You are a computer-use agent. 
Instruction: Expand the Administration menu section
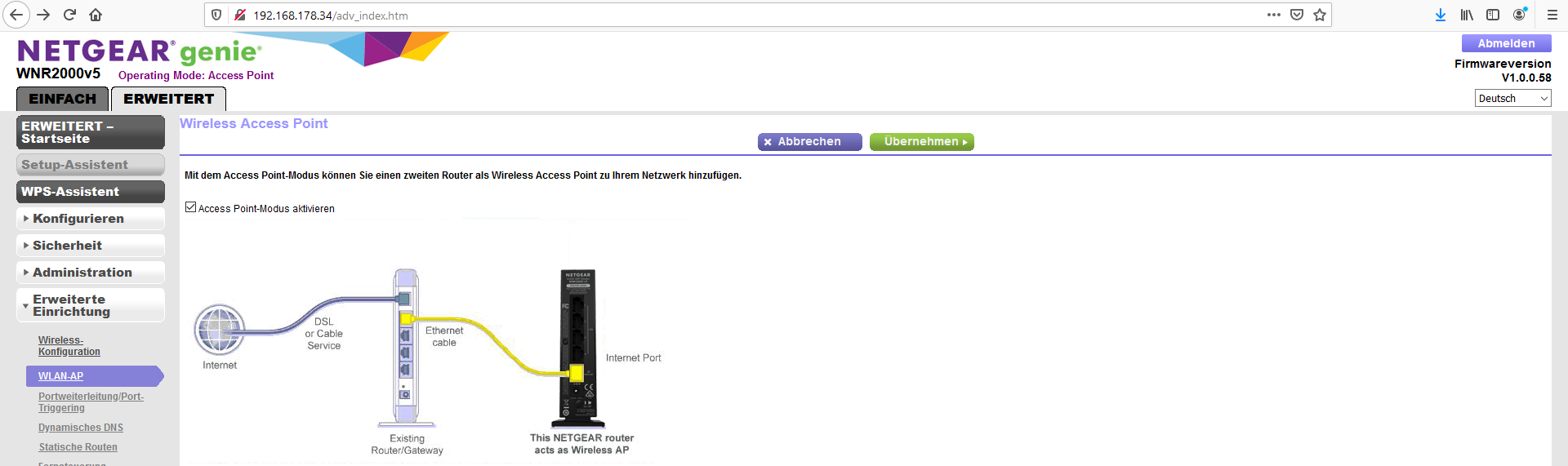click(90, 273)
